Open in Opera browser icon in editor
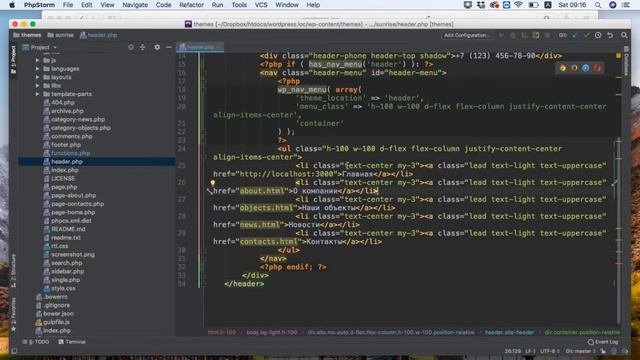Image resolution: width=640 pixels, height=360 pixels. 597,68
